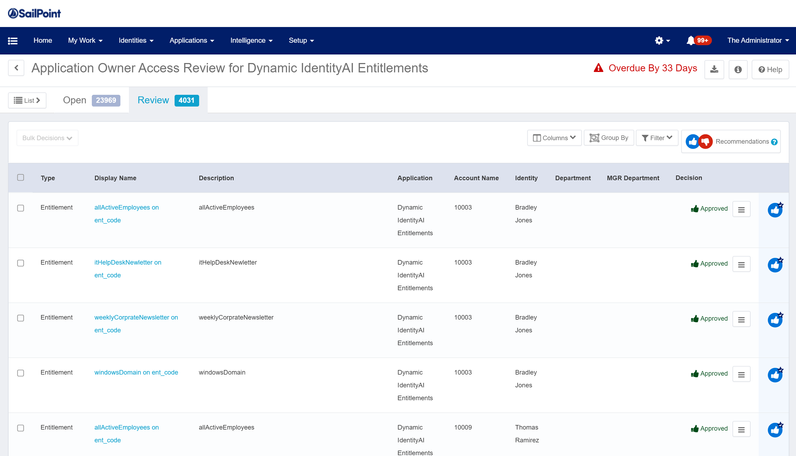796x456 pixels.
Task: Expand The Administrator user menu
Action: (757, 41)
